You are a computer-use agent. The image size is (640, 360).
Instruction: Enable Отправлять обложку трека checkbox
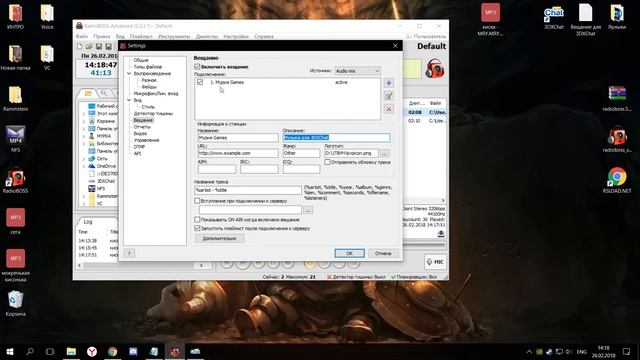(327, 162)
